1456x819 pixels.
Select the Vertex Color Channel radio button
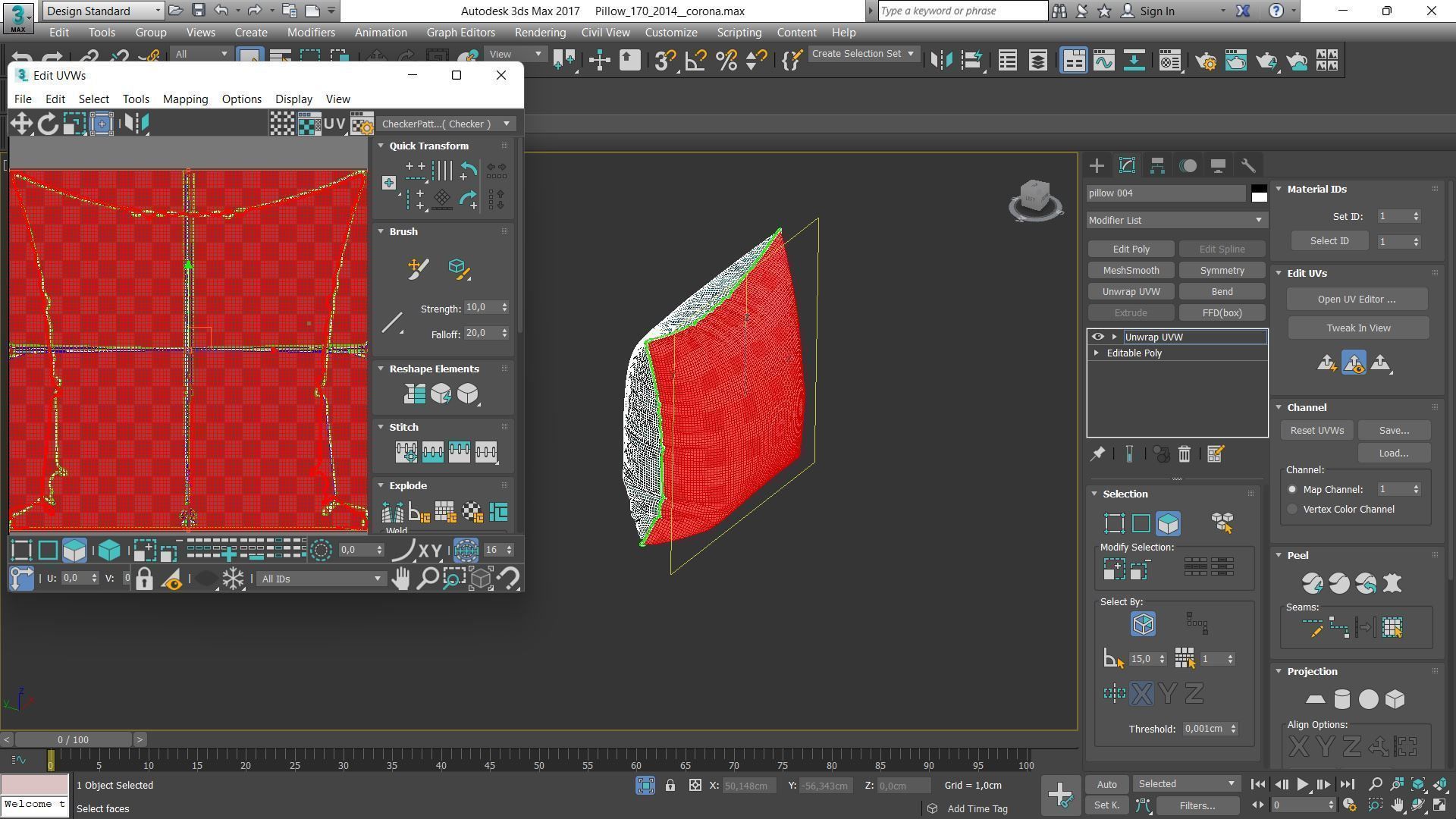[x=1292, y=510]
